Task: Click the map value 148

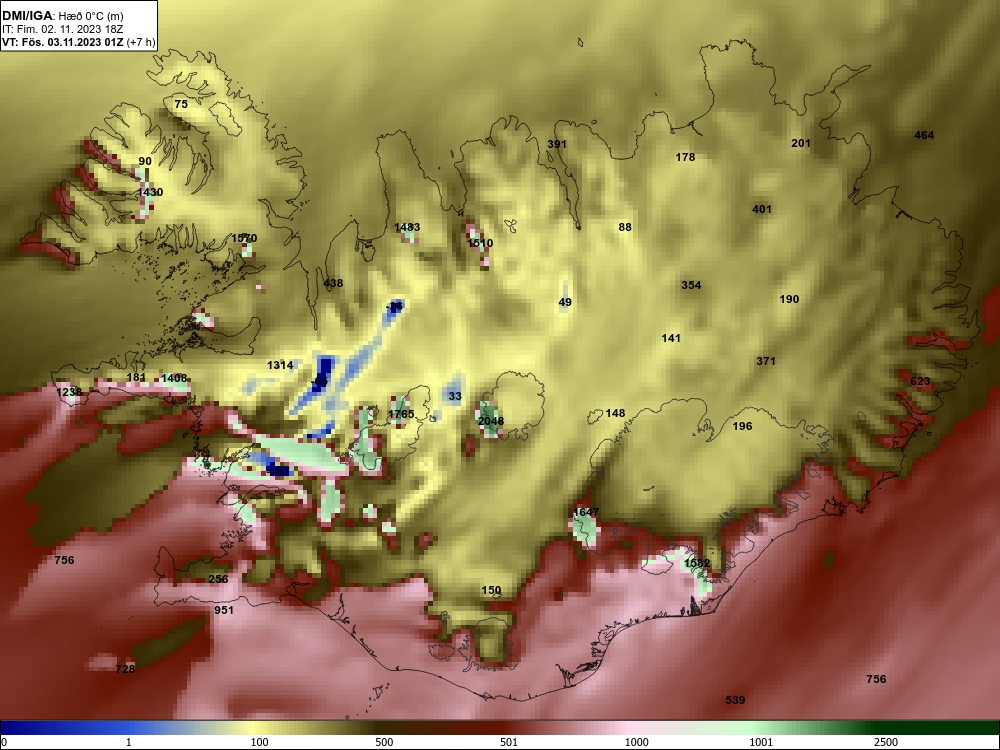Action: click(x=615, y=413)
